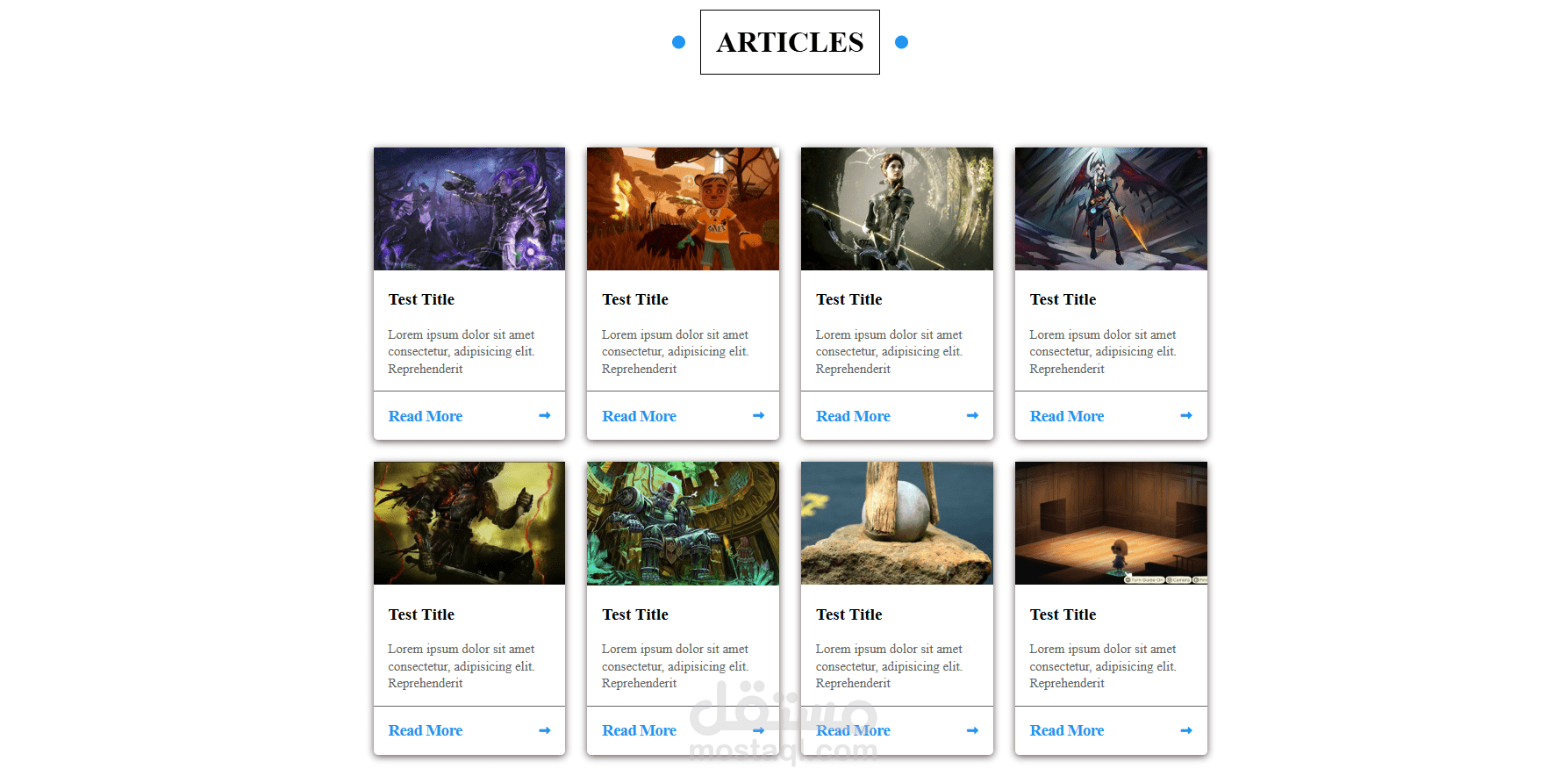This screenshot has width=1568, height=783.
Task: Click Lorem ipsum description on cartoon tiger card
Action: (x=676, y=352)
